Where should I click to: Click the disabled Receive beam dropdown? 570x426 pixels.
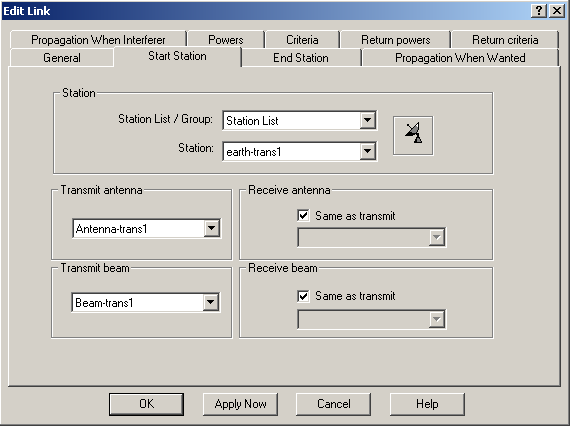[372, 320]
